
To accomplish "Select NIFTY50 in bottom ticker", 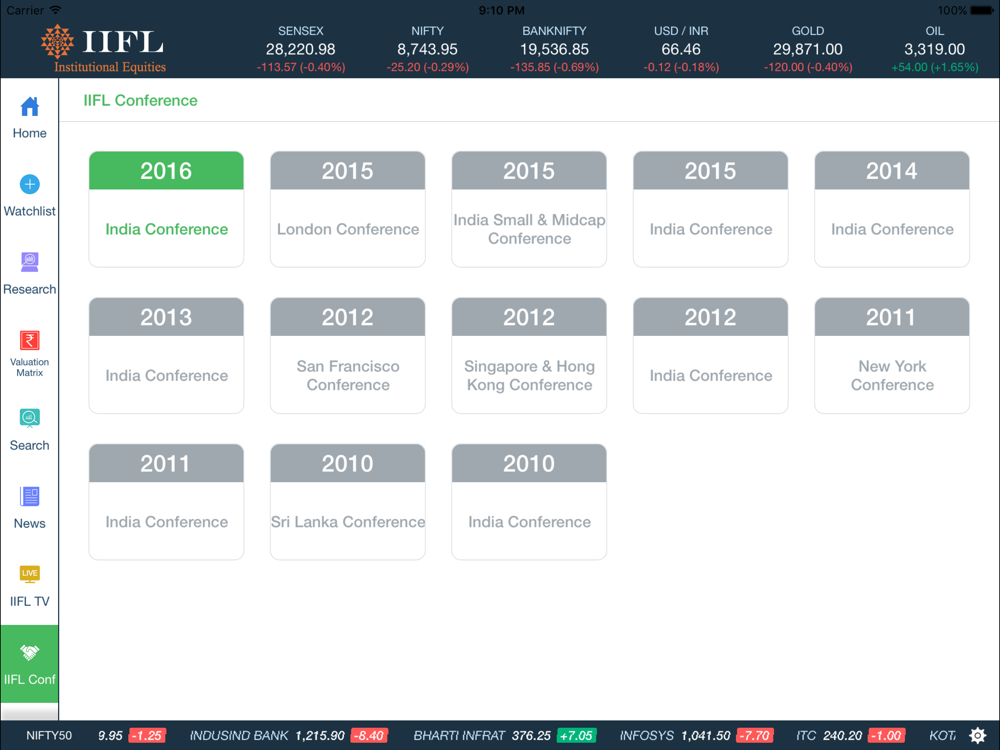I will click(49, 735).
